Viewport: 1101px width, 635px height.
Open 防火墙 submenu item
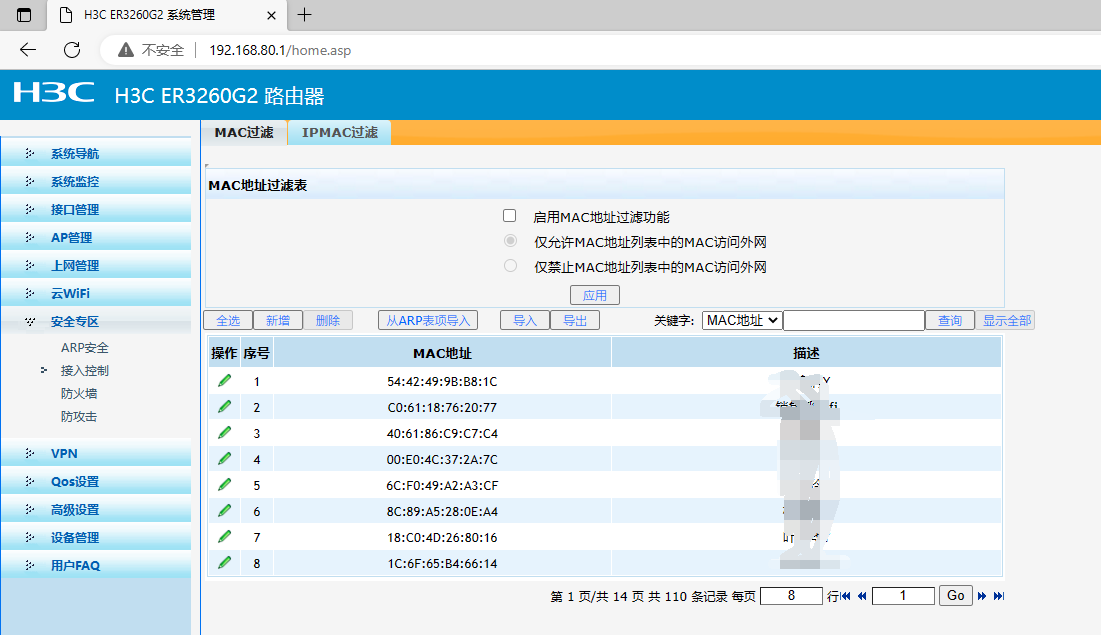click(79, 393)
